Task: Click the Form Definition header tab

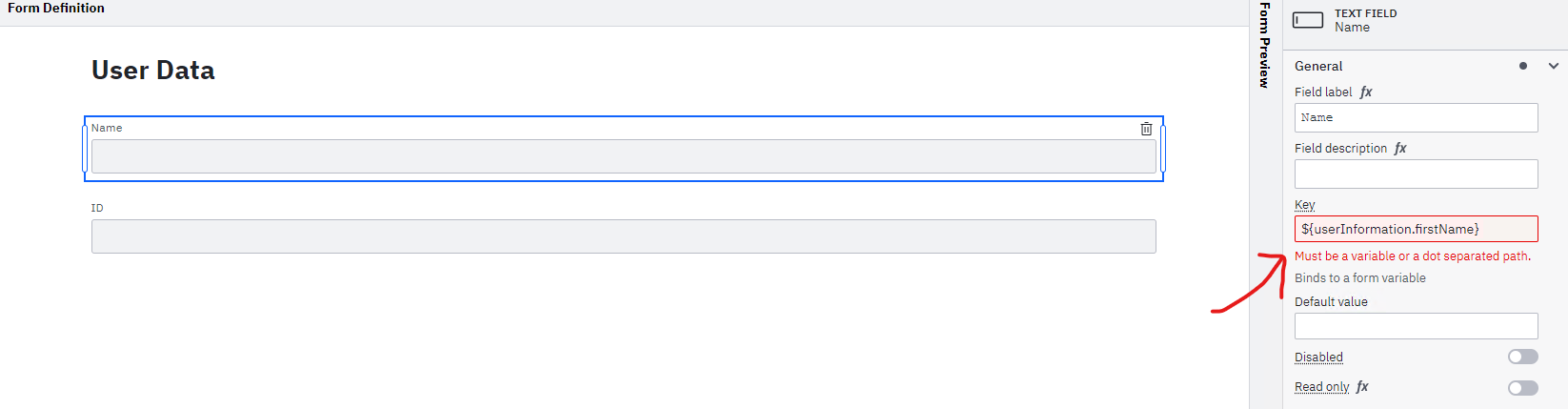Action: click(x=56, y=8)
